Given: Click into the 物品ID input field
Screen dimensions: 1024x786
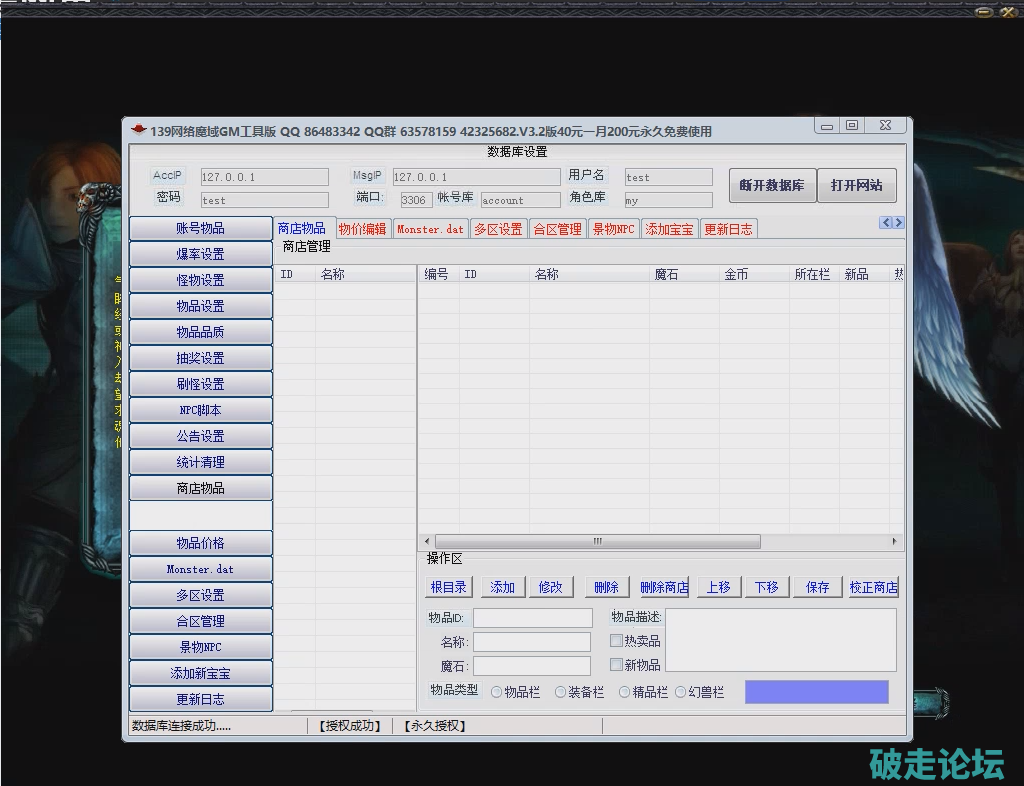Looking at the screenshot, I should (x=532, y=618).
